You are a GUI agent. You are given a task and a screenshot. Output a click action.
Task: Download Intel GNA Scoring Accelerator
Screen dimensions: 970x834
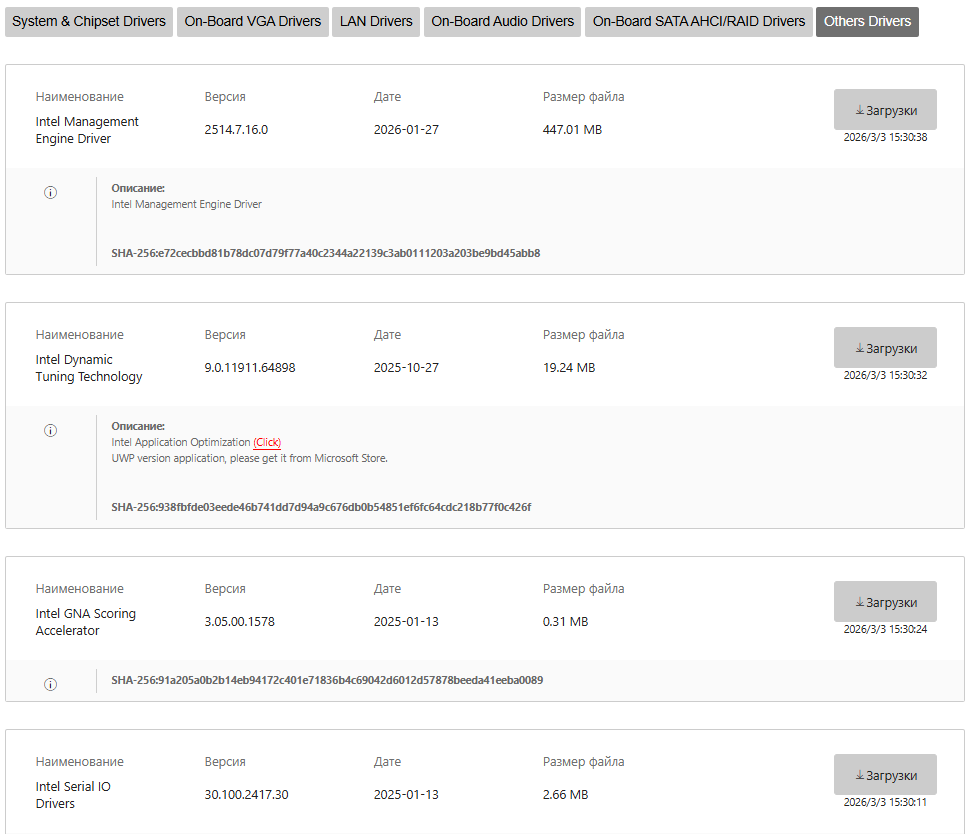pyautogui.click(x=885, y=601)
